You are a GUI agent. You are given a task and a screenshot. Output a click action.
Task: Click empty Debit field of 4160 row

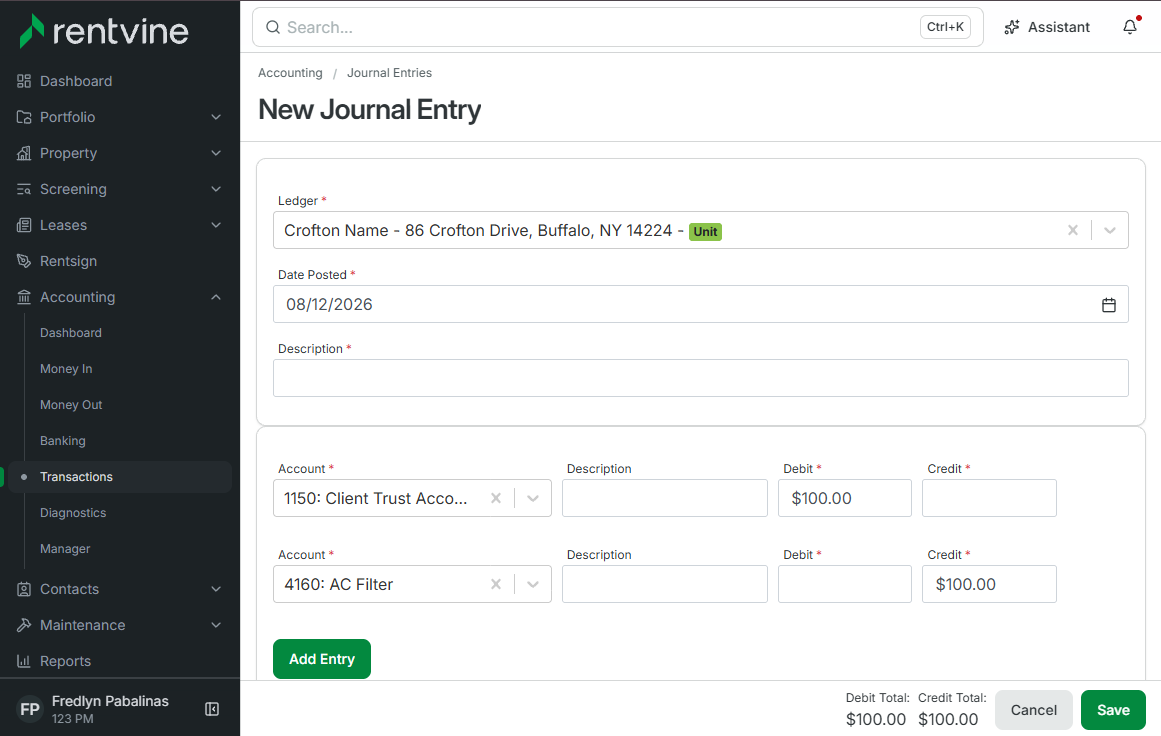[x=845, y=584]
